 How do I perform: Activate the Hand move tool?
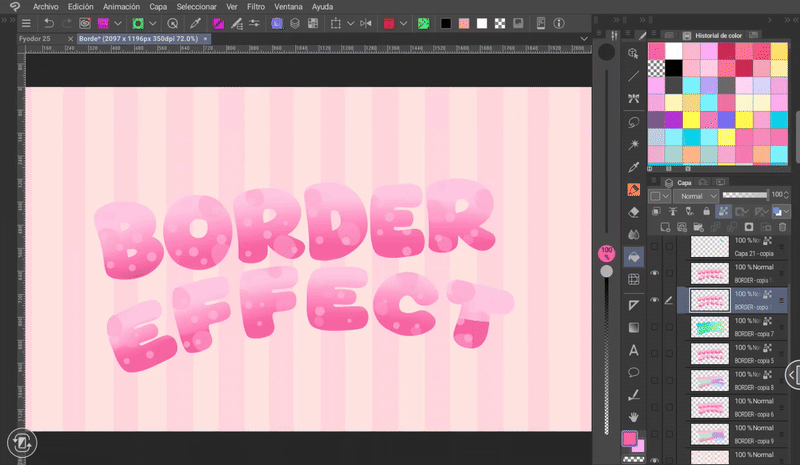[633, 416]
